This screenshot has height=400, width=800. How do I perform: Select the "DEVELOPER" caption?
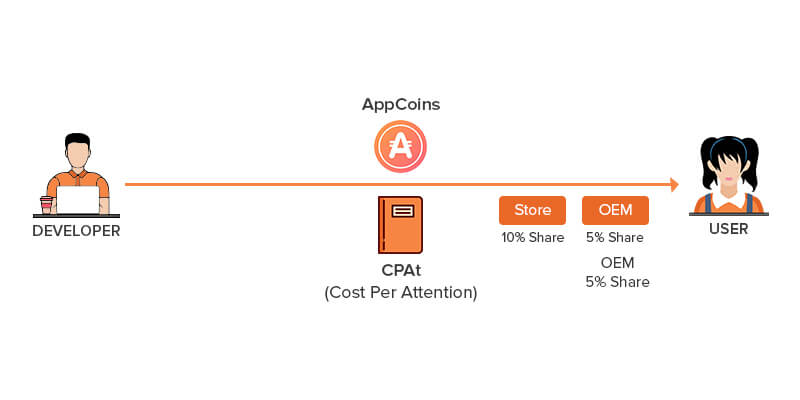(76, 231)
